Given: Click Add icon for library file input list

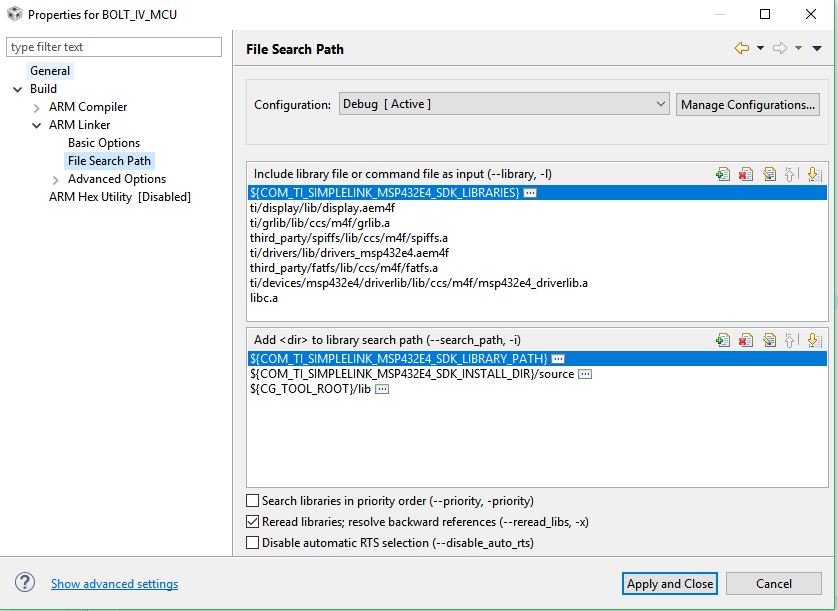Looking at the screenshot, I should coord(723,174).
